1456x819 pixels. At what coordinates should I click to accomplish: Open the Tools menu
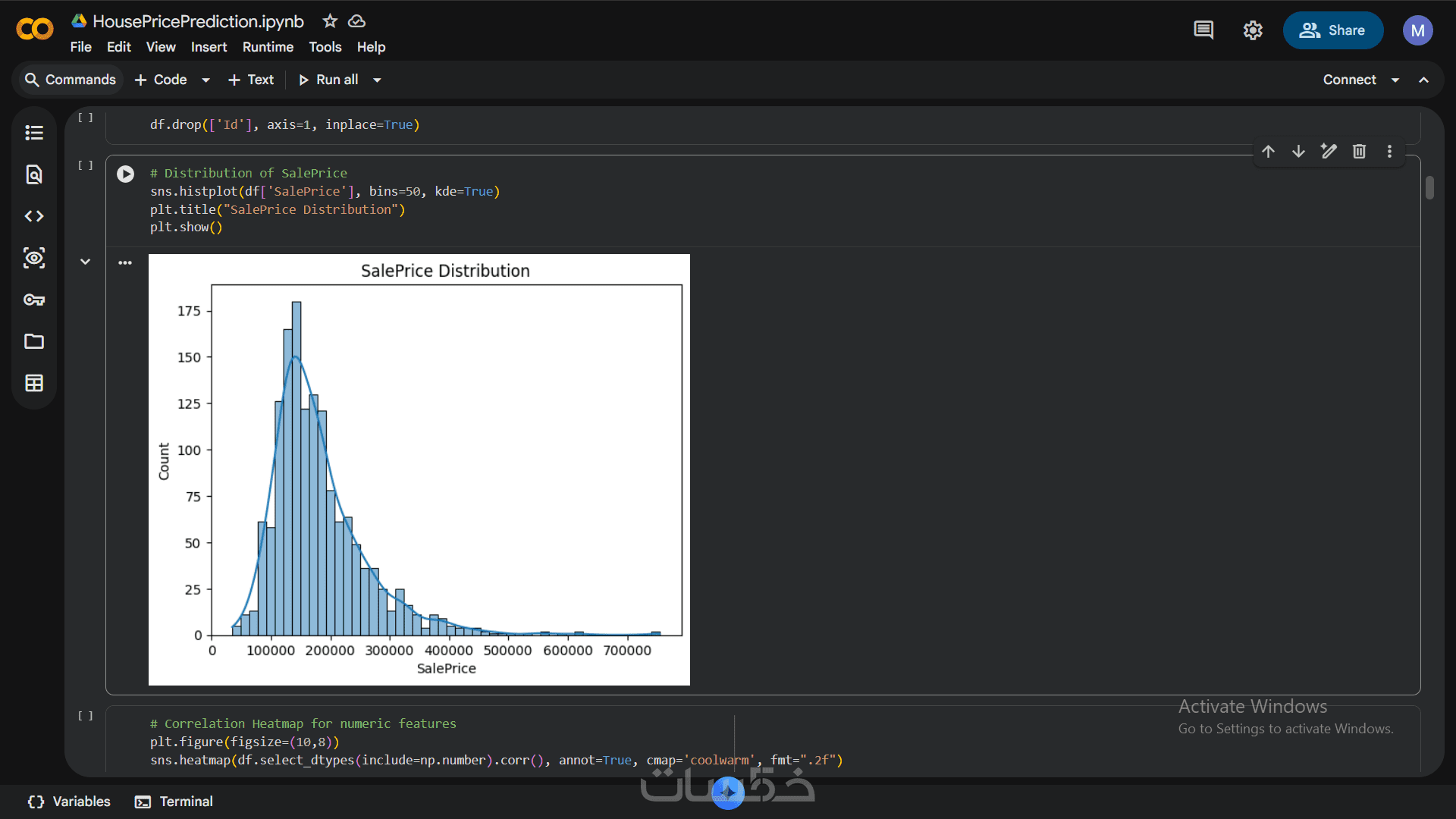pyautogui.click(x=325, y=47)
